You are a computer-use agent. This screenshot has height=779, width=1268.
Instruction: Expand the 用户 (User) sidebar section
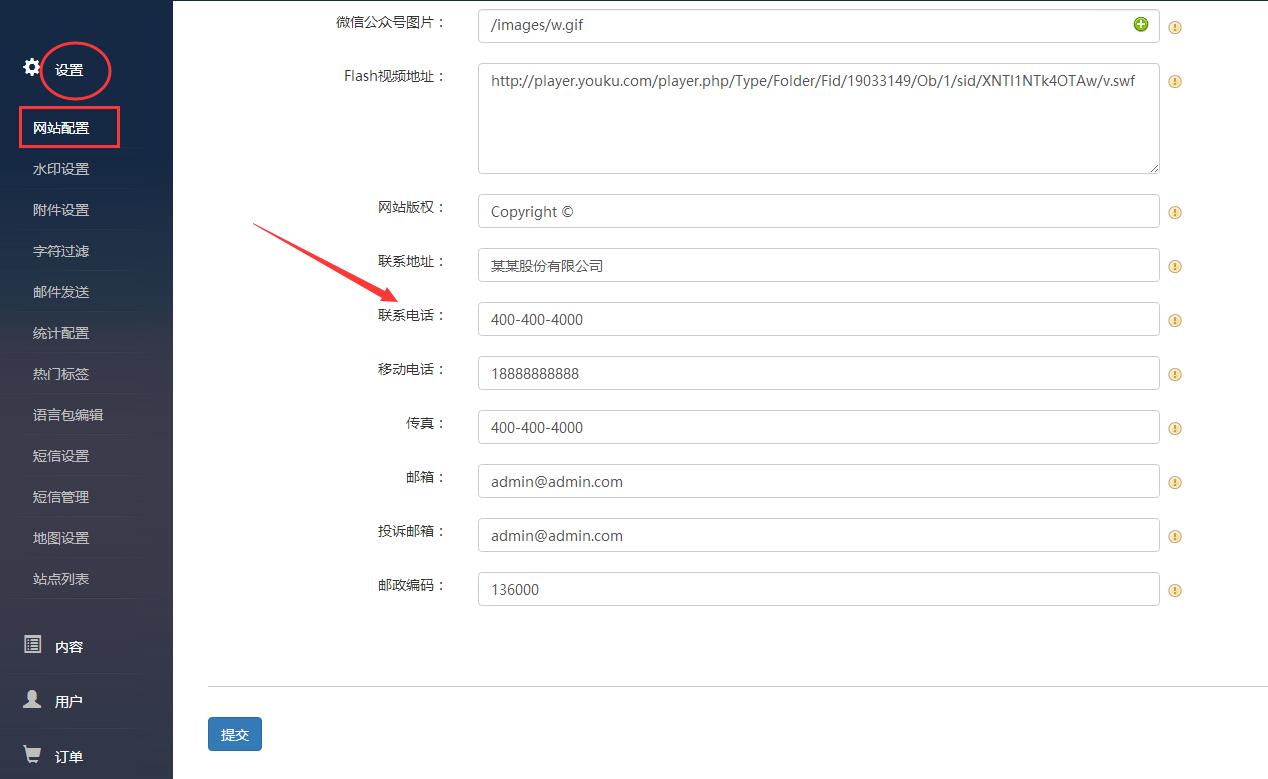coord(69,702)
